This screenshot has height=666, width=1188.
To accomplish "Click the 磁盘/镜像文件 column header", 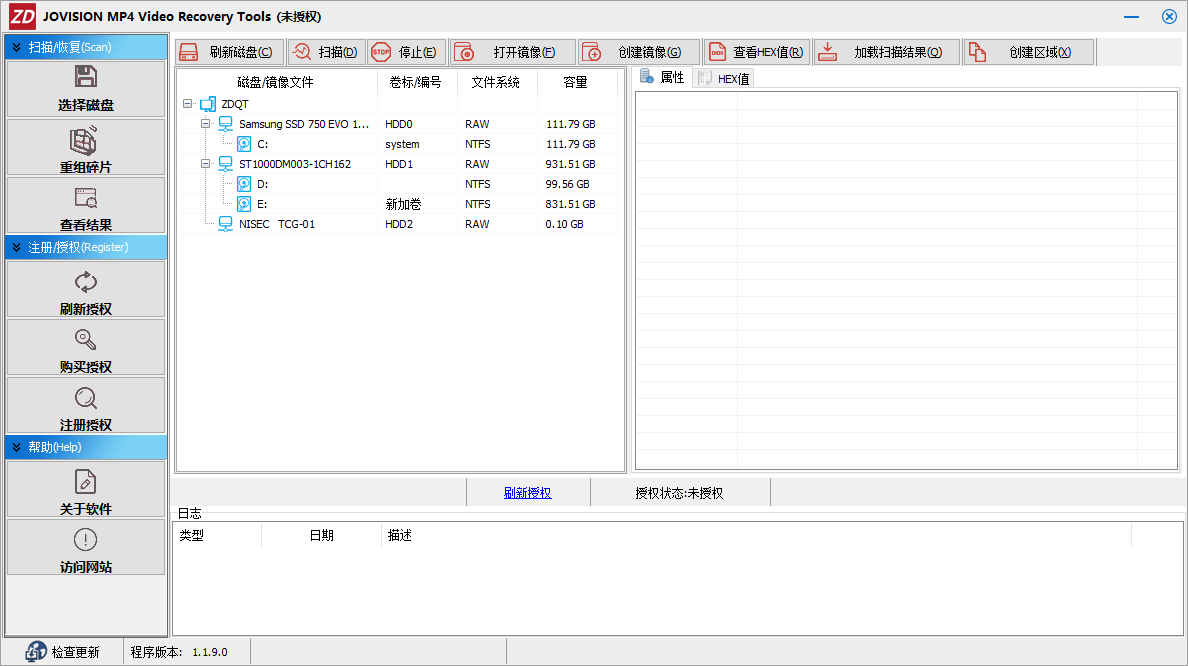I will coord(276,82).
